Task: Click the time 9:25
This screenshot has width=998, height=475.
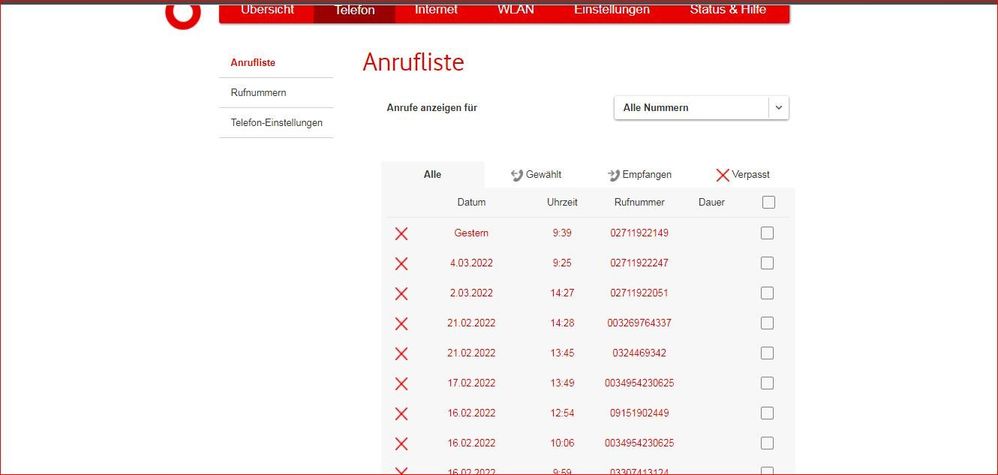Action: pos(562,263)
